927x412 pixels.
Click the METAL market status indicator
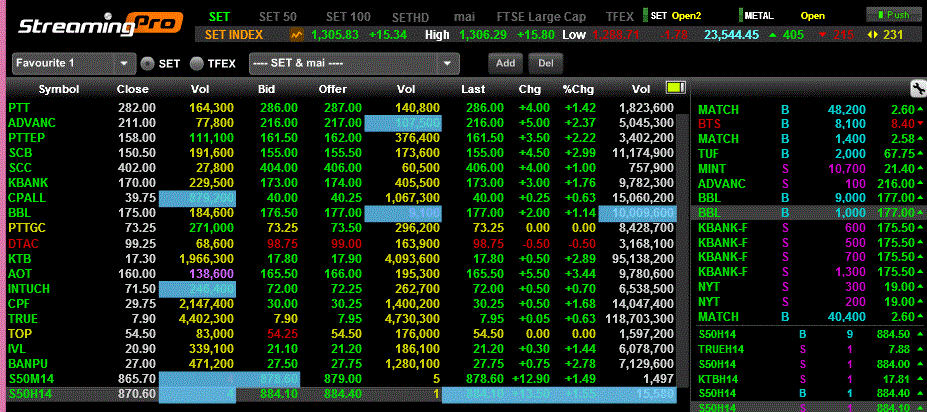point(782,16)
